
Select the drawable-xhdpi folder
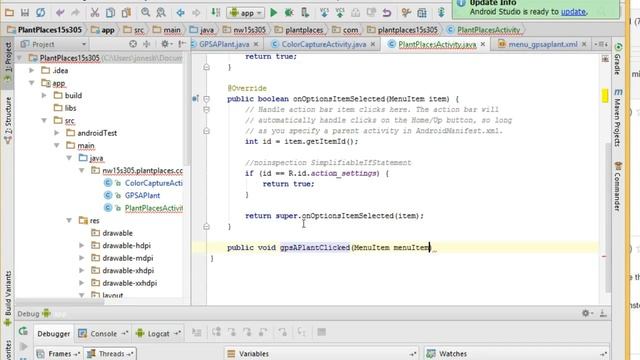(128, 270)
